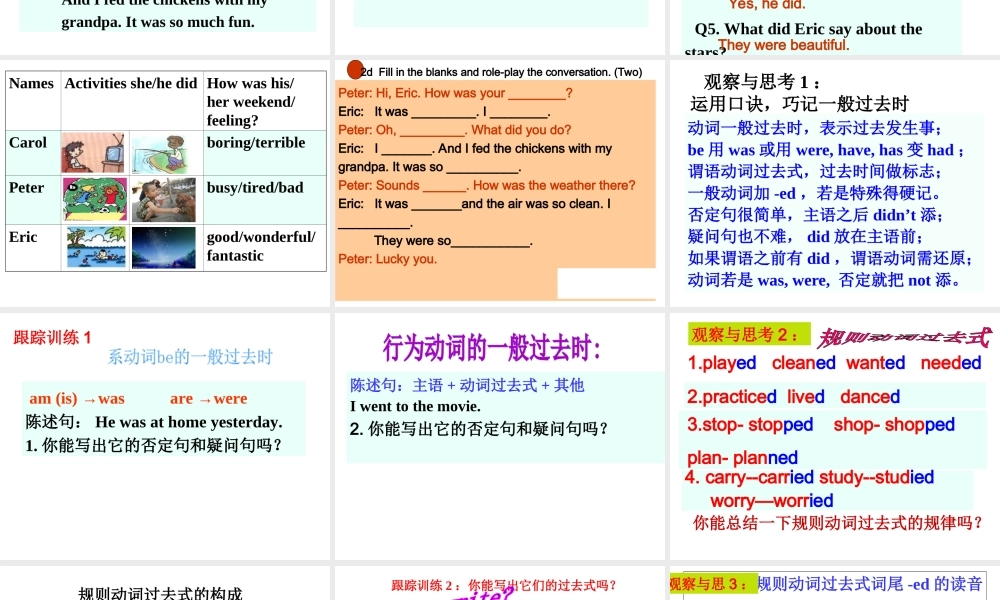Click the text 'am (is) →was'
The width and height of the screenshot is (1000, 600).
(x=77, y=399)
